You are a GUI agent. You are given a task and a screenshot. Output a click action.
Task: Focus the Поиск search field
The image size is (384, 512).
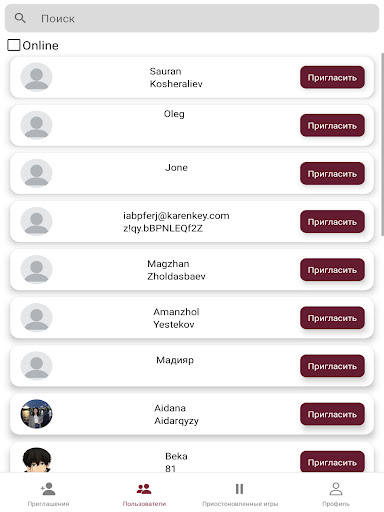coord(192,18)
